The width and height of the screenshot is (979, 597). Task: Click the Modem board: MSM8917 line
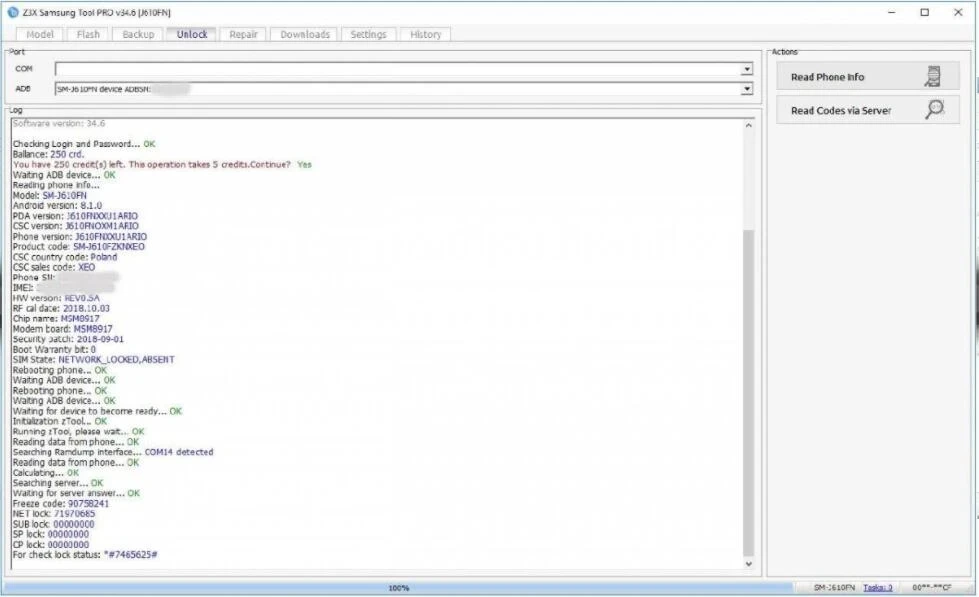pos(62,328)
